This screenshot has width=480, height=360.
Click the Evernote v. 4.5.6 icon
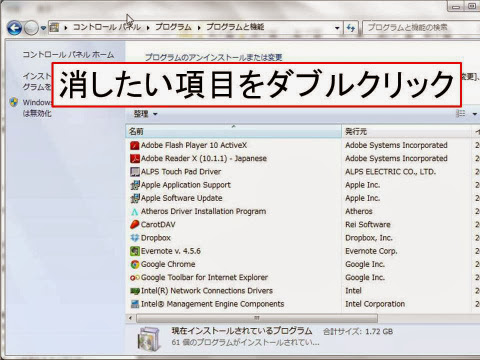[135, 251]
